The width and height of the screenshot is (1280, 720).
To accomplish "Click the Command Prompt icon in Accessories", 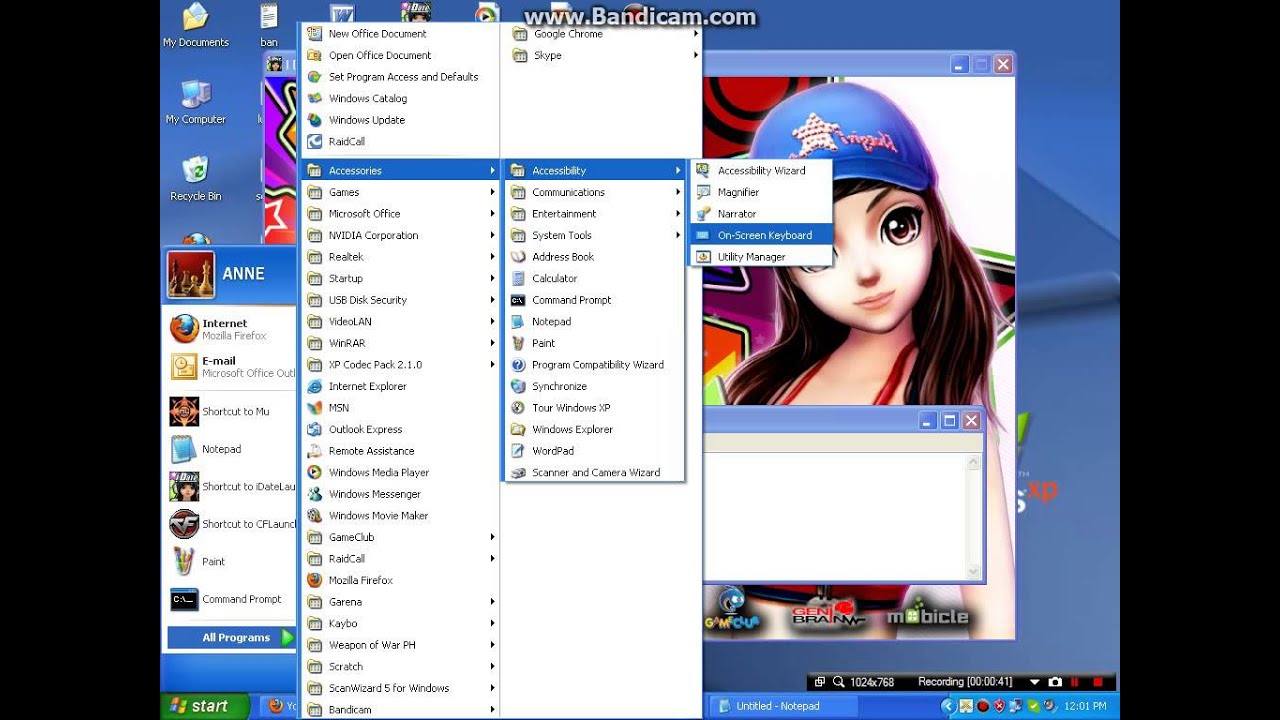I will pyautogui.click(x=518, y=300).
